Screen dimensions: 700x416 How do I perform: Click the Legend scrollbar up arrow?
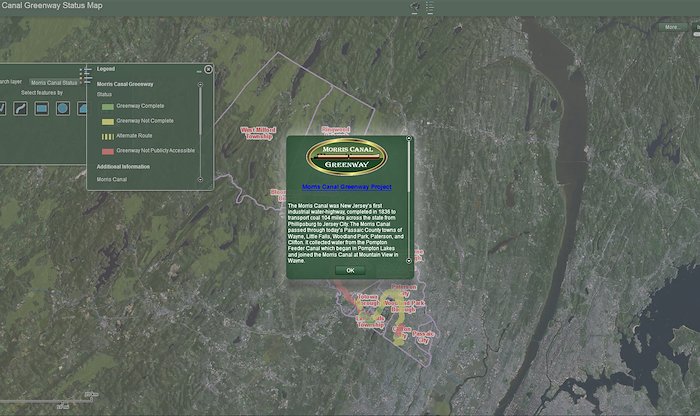(200, 84)
